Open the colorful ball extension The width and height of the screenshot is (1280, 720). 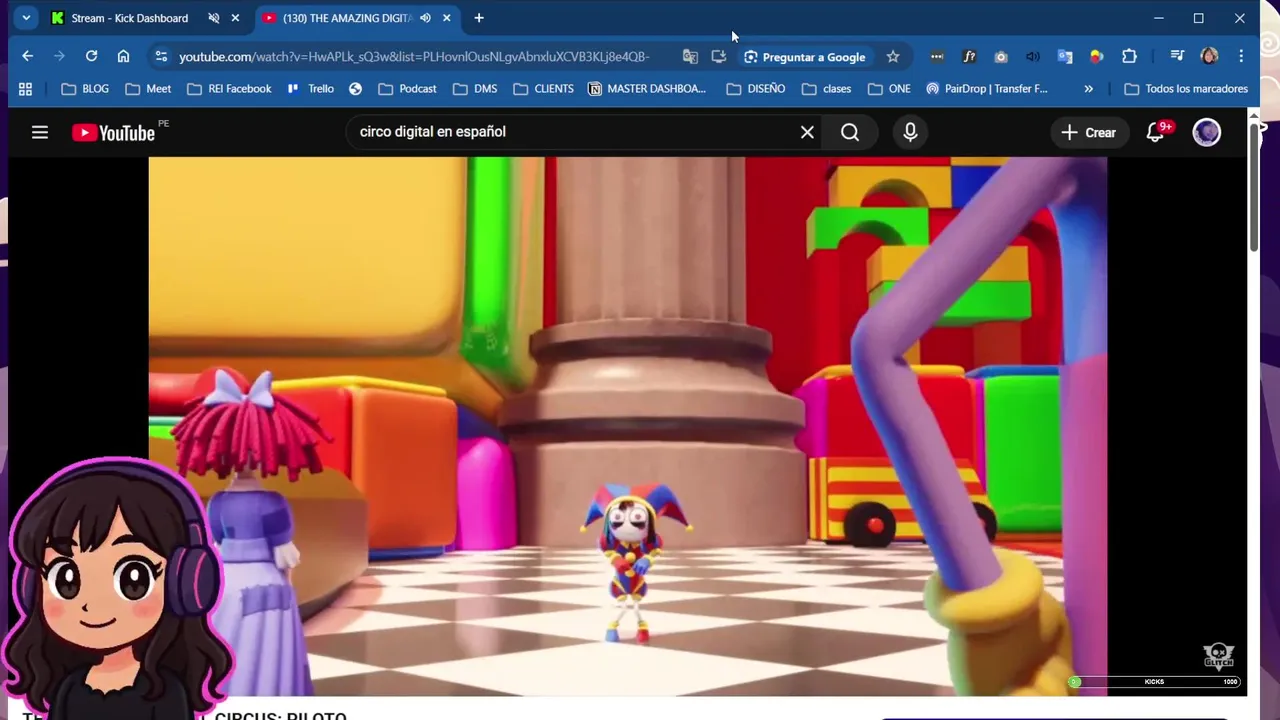coord(1097,57)
